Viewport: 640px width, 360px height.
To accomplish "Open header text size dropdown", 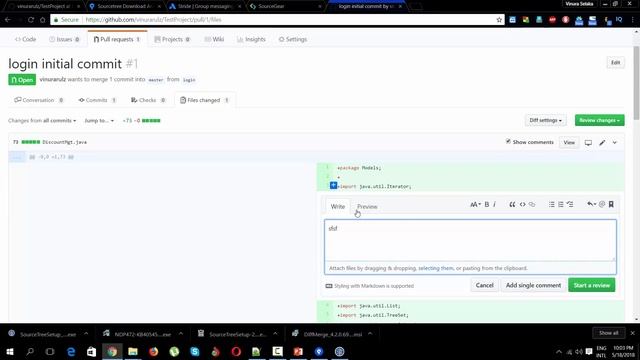I will 475,204.
